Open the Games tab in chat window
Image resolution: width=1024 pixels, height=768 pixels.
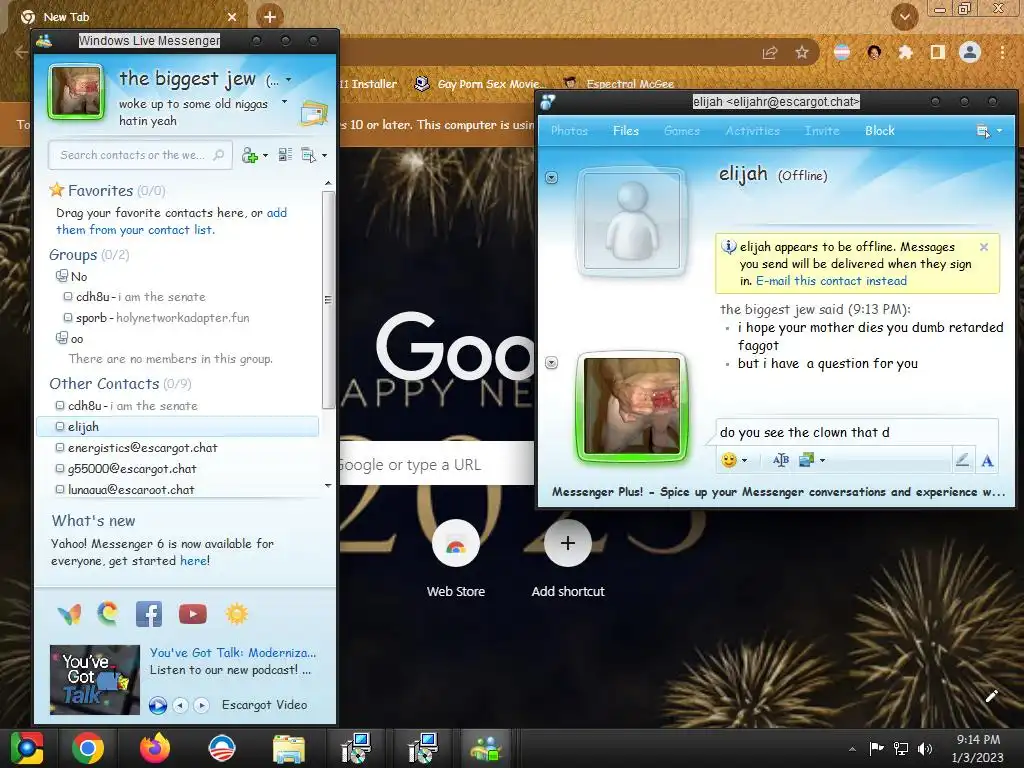[x=682, y=131]
